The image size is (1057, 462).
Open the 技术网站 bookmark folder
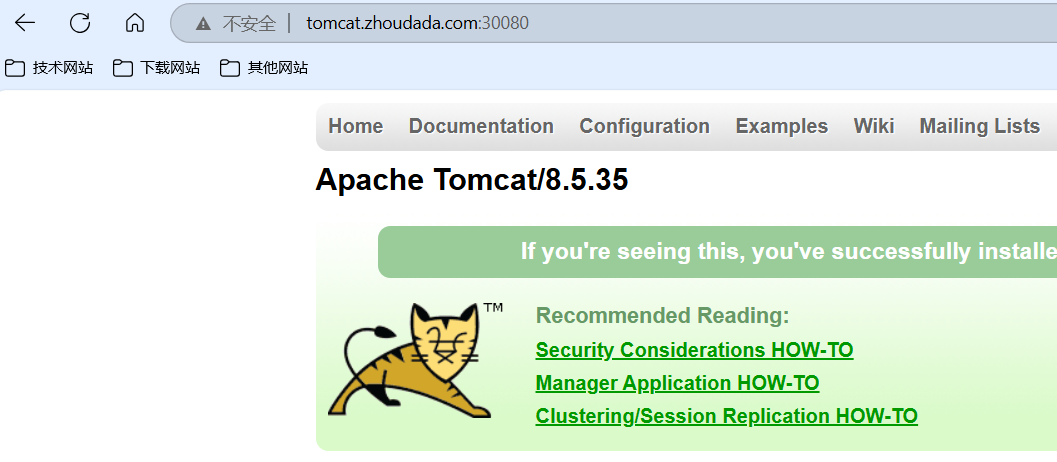[50, 68]
